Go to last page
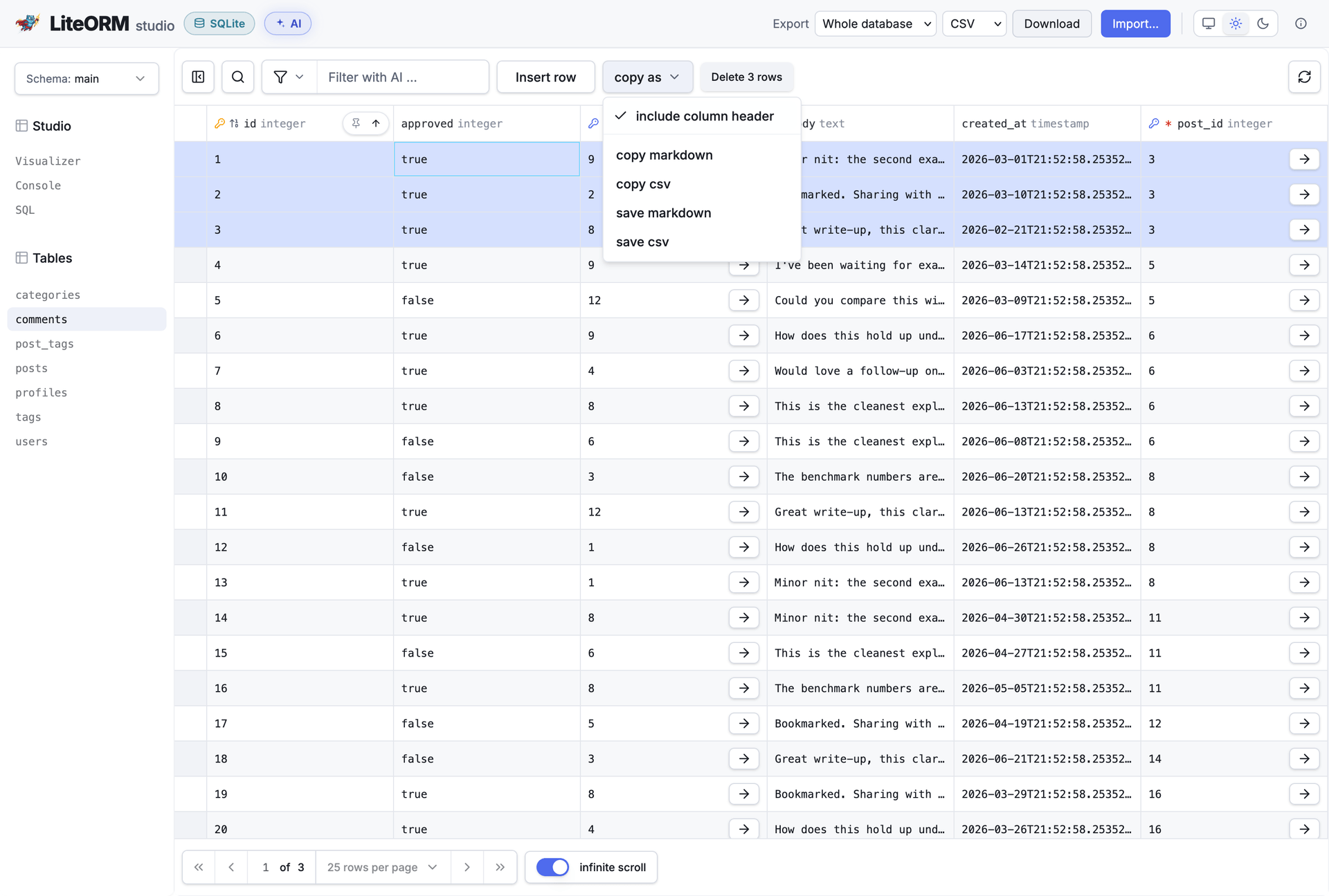The height and width of the screenshot is (896, 1329). point(500,867)
